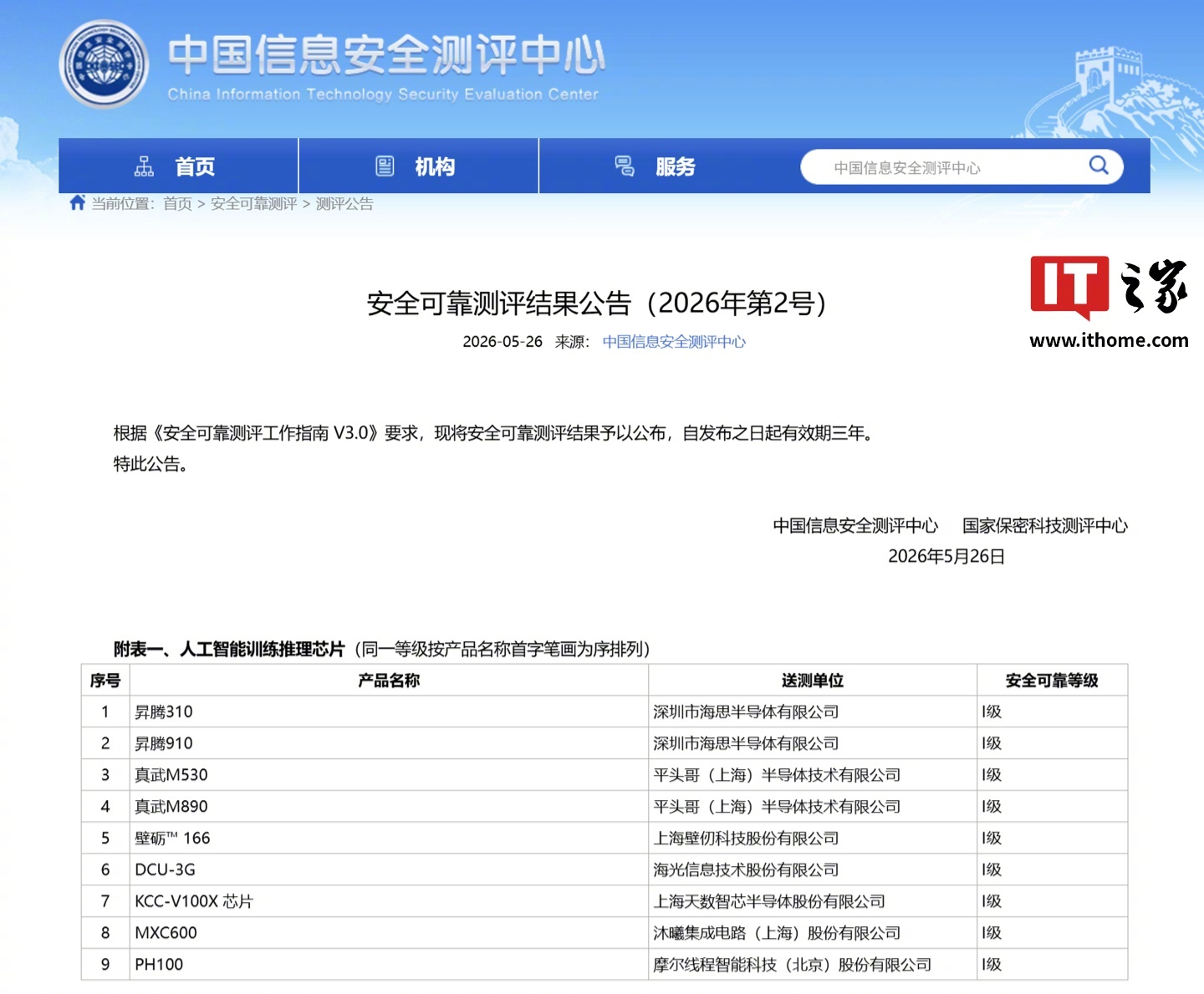Click 上海壁仞科技股份有限公司 cell
This screenshot has width=1204, height=994.
tap(813, 839)
